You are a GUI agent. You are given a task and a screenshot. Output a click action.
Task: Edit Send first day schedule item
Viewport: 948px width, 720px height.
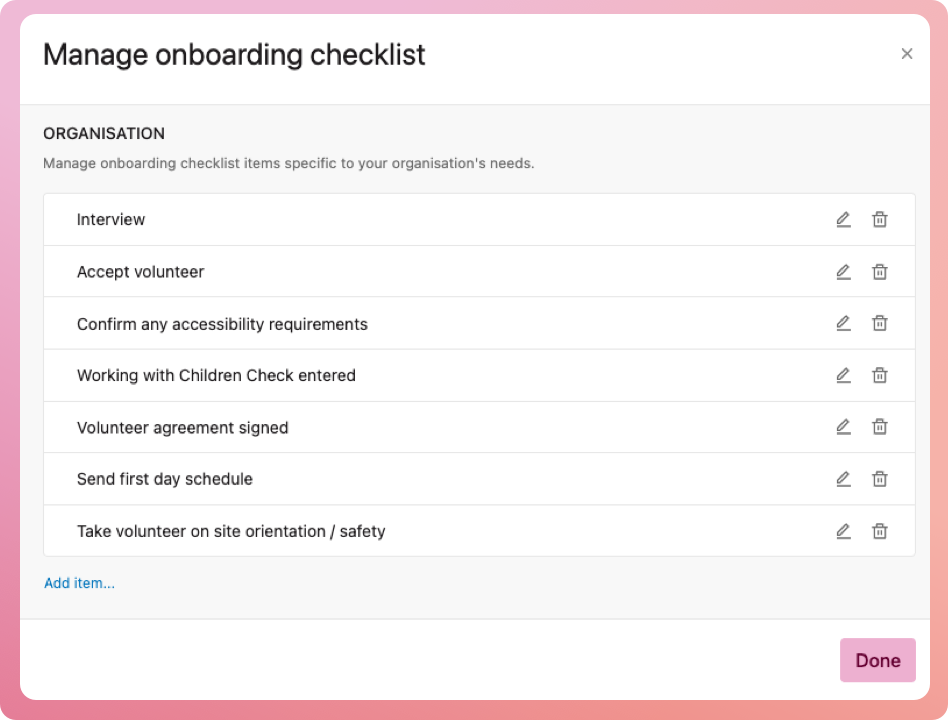(843, 479)
